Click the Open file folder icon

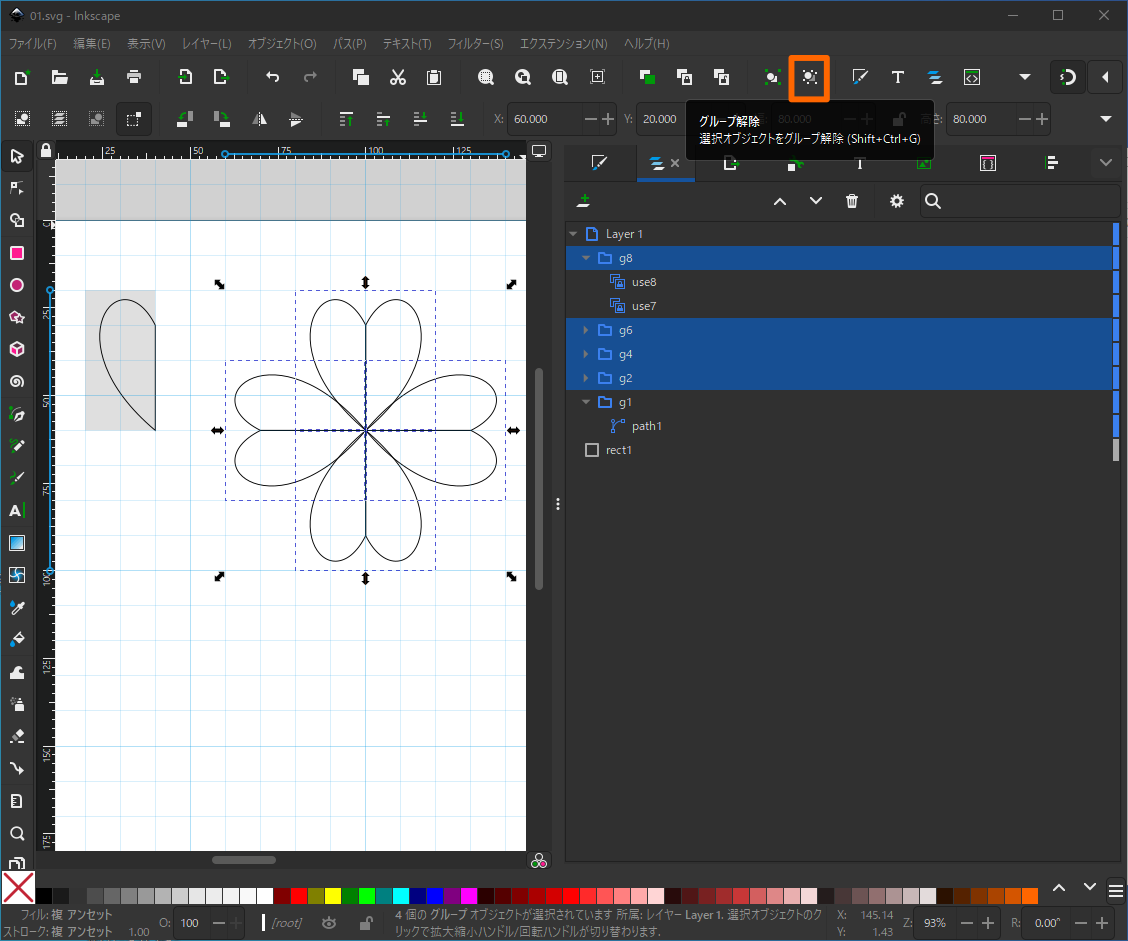[x=60, y=77]
